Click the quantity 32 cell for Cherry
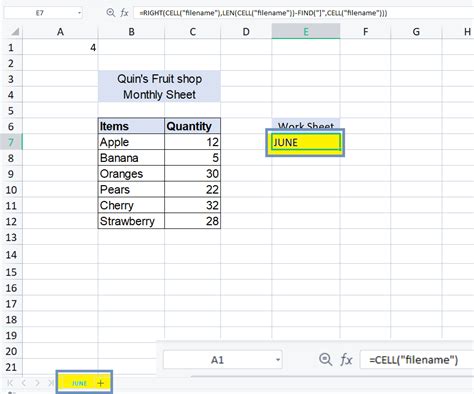 (x=192, y=205)
